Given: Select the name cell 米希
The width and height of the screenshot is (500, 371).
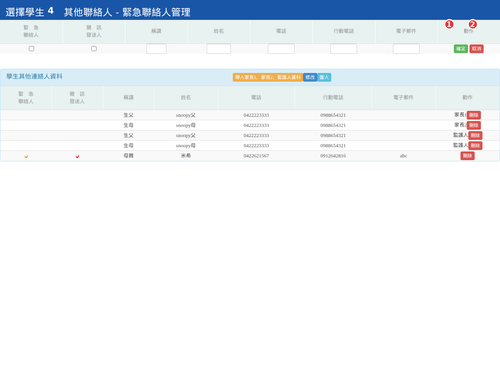Looking at the screenshot, I should pos(186,156).
